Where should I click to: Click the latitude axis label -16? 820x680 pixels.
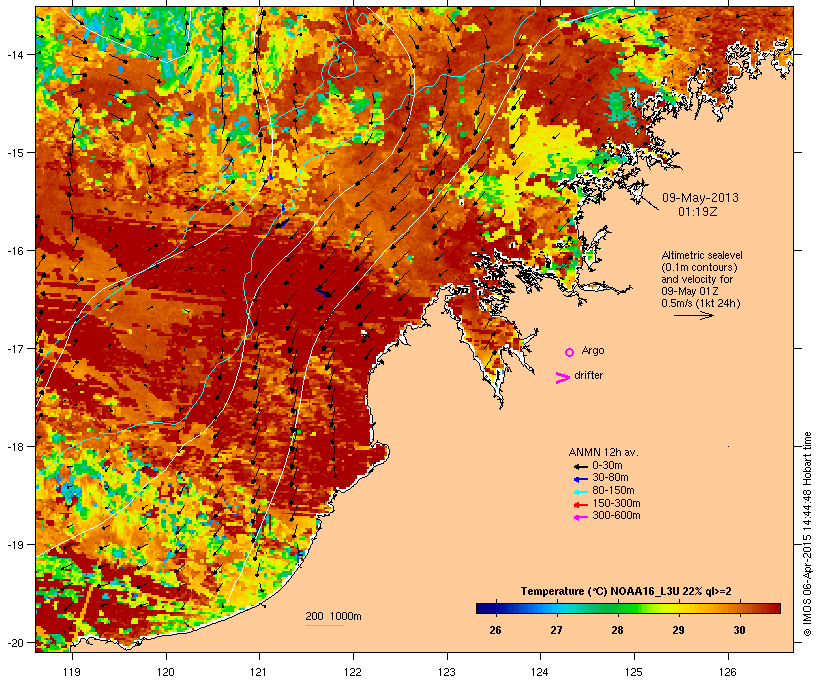point(14,251)
